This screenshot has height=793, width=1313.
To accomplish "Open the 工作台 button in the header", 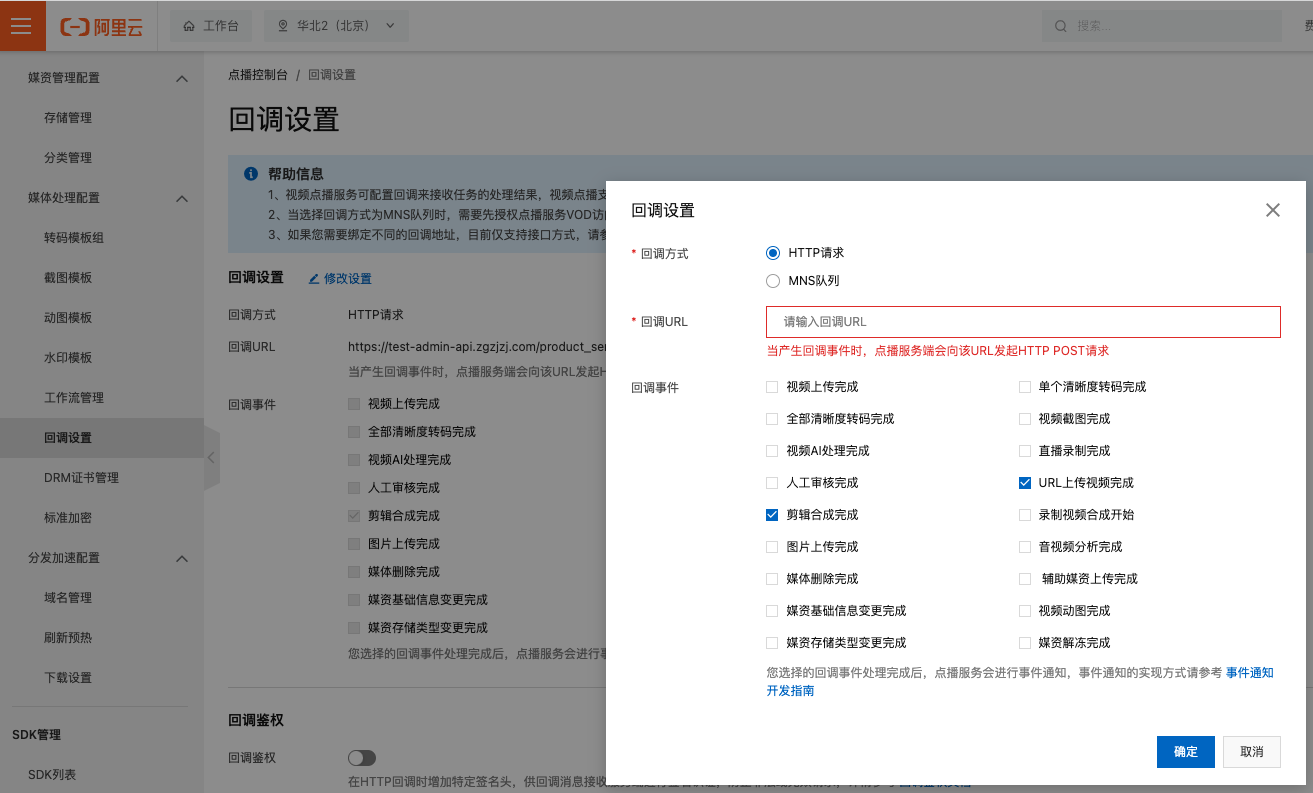I will [211, 26].
